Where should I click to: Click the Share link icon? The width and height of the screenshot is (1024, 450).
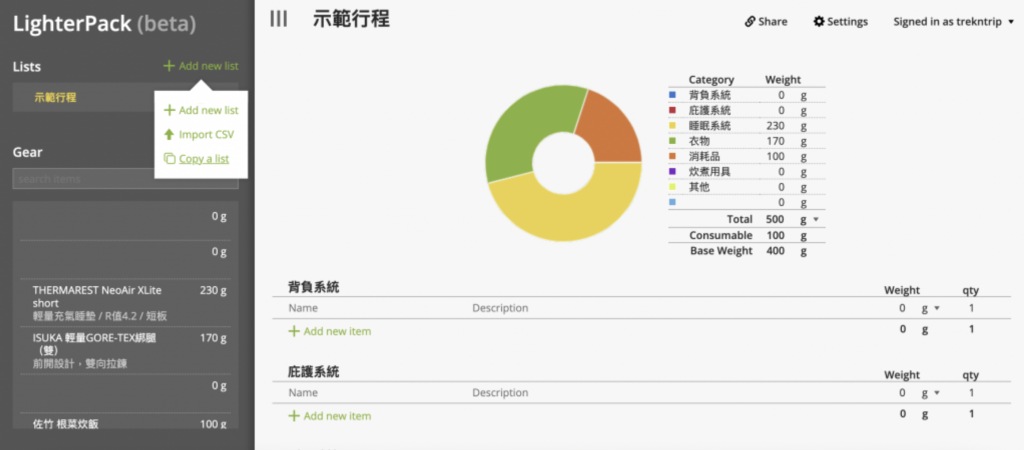[750, 22]
